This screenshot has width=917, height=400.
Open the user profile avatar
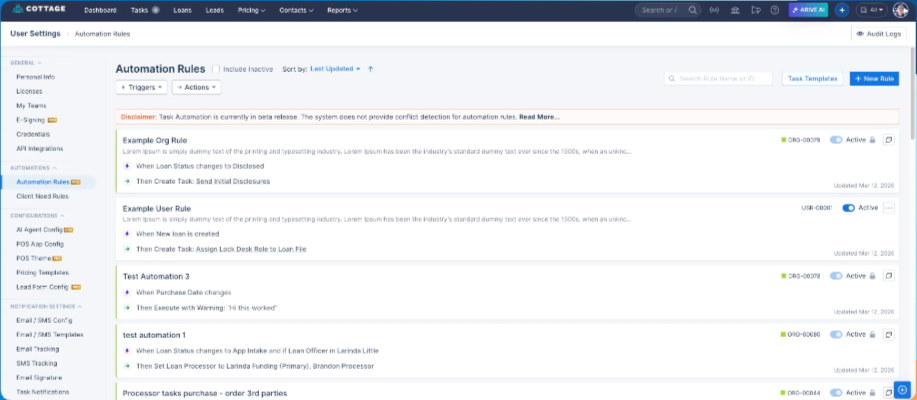point(900,10)
